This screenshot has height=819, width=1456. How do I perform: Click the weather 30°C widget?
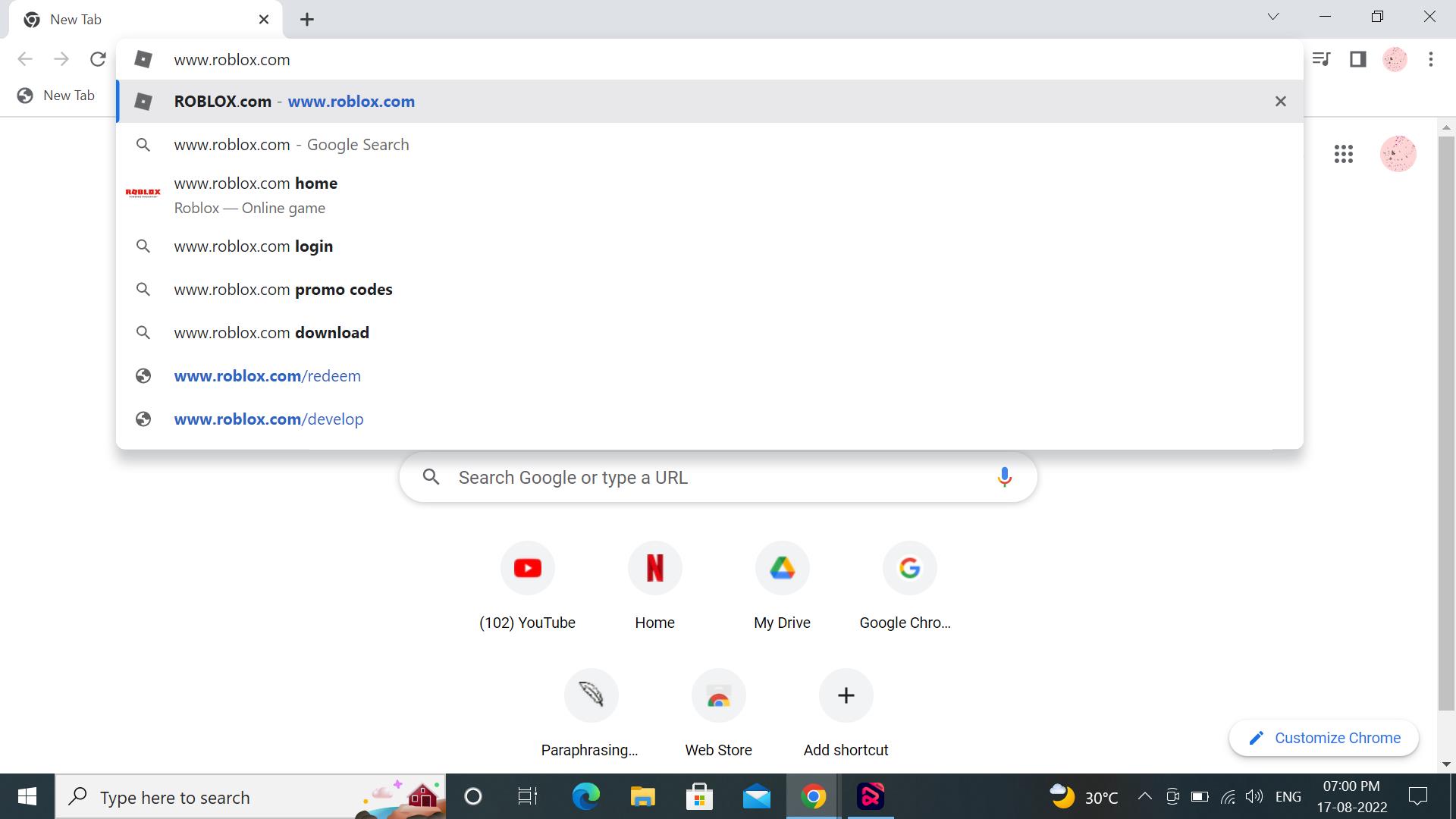[x=1083, y=796]
